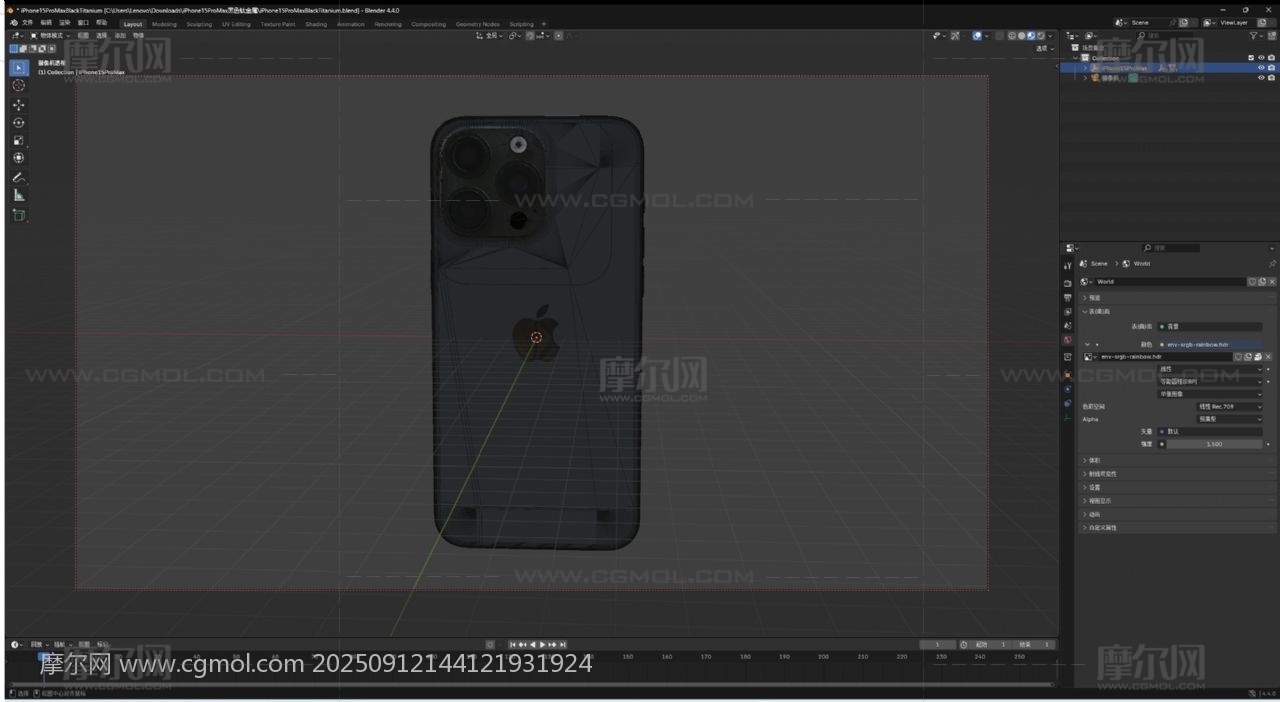Add a new workspace tab
Screen dimensions: 1280x702
(x=544, y=24)
